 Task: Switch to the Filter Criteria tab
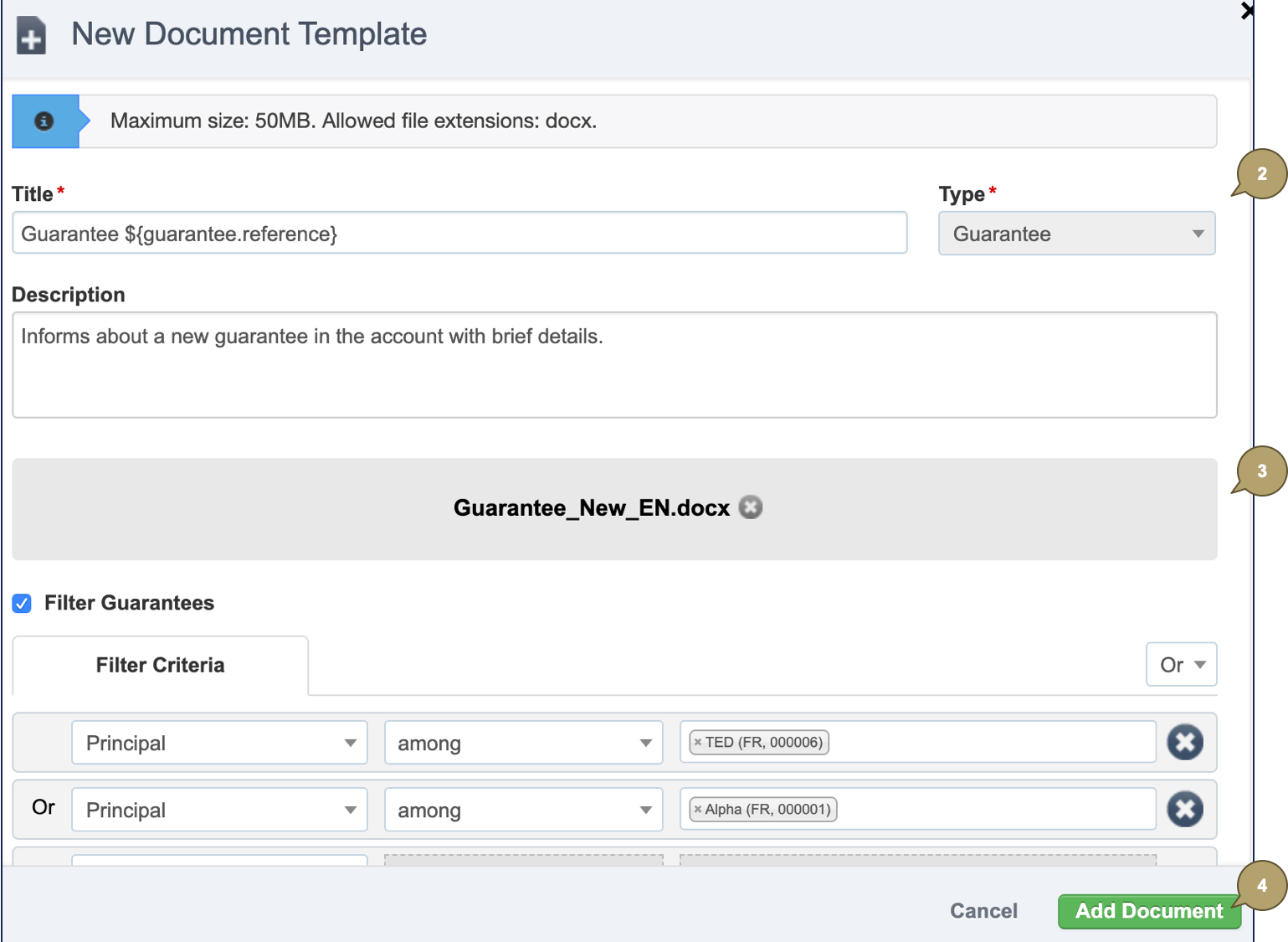click(160, 665)
